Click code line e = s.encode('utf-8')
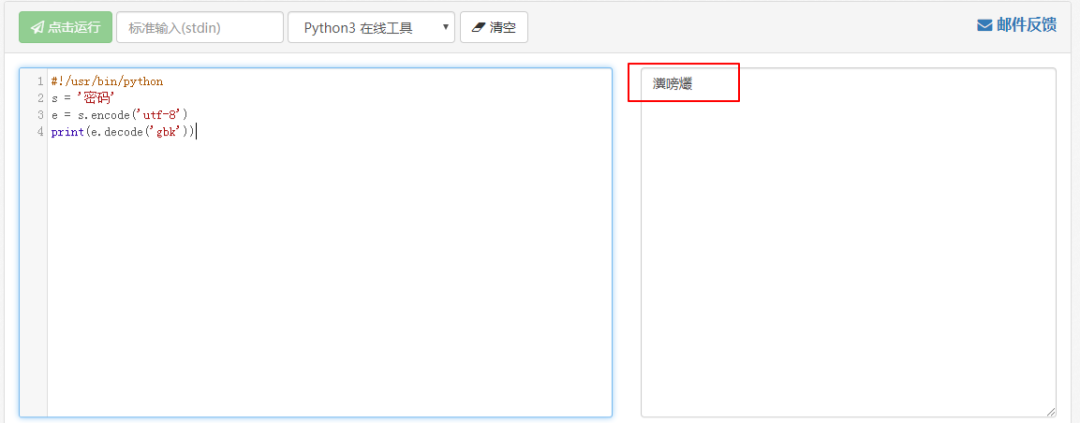Viewport: 1080px width, 423px height. click(119, 114)
